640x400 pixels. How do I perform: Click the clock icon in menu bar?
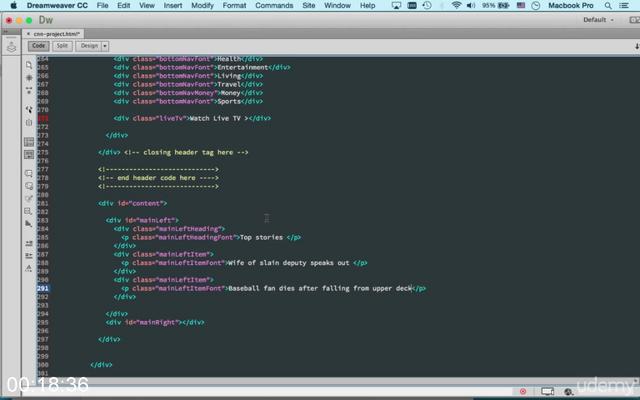pyautogui.click(x=536, y=5)
